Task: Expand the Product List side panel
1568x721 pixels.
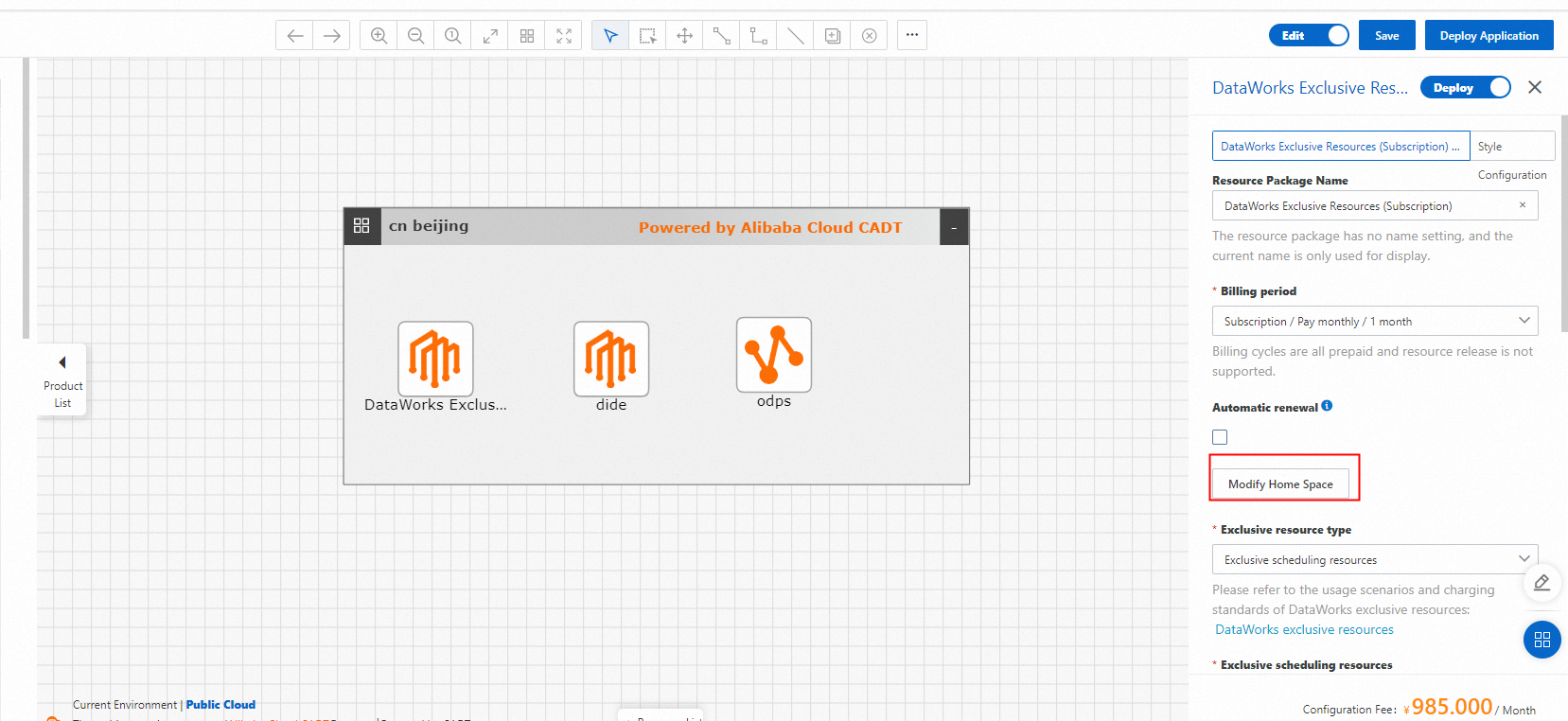Action: [62, 378]
